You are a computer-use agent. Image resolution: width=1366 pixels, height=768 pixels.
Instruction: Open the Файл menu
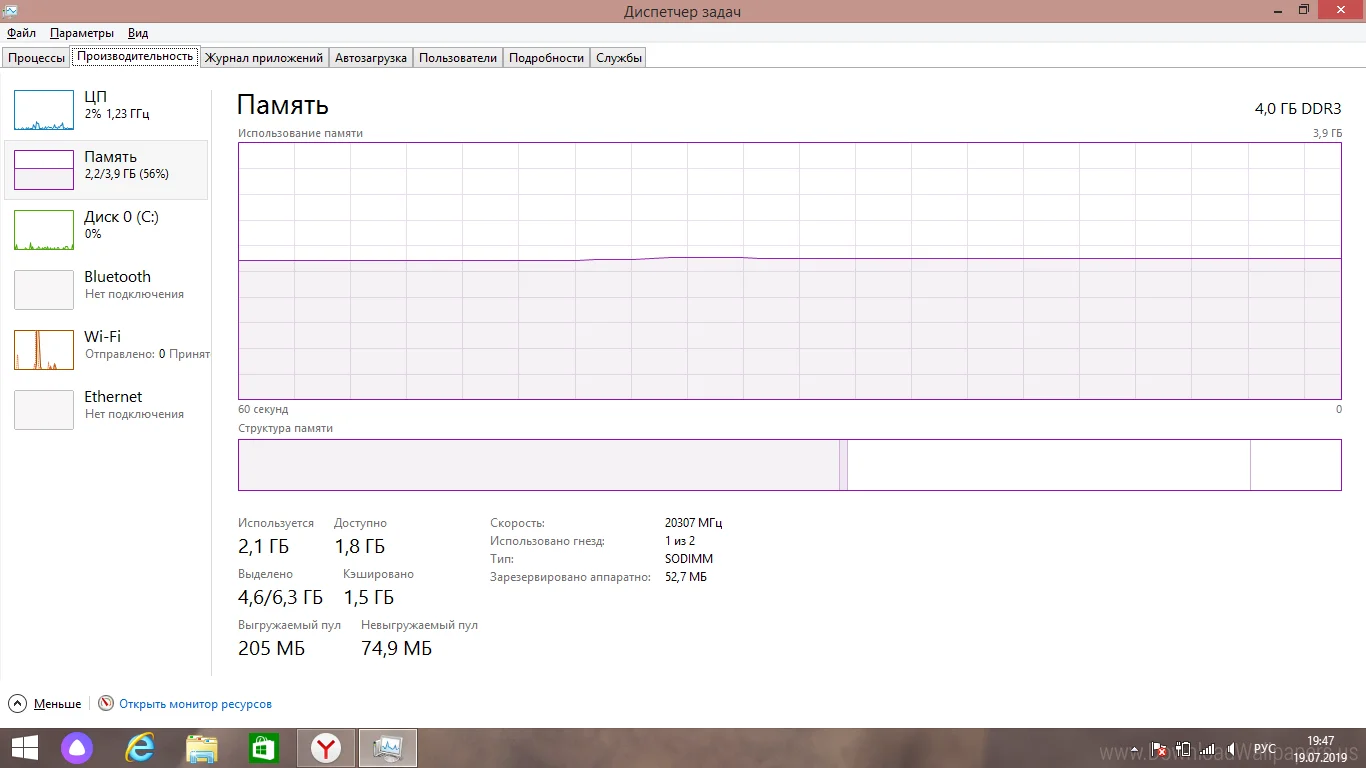click(x=21, y=33)
